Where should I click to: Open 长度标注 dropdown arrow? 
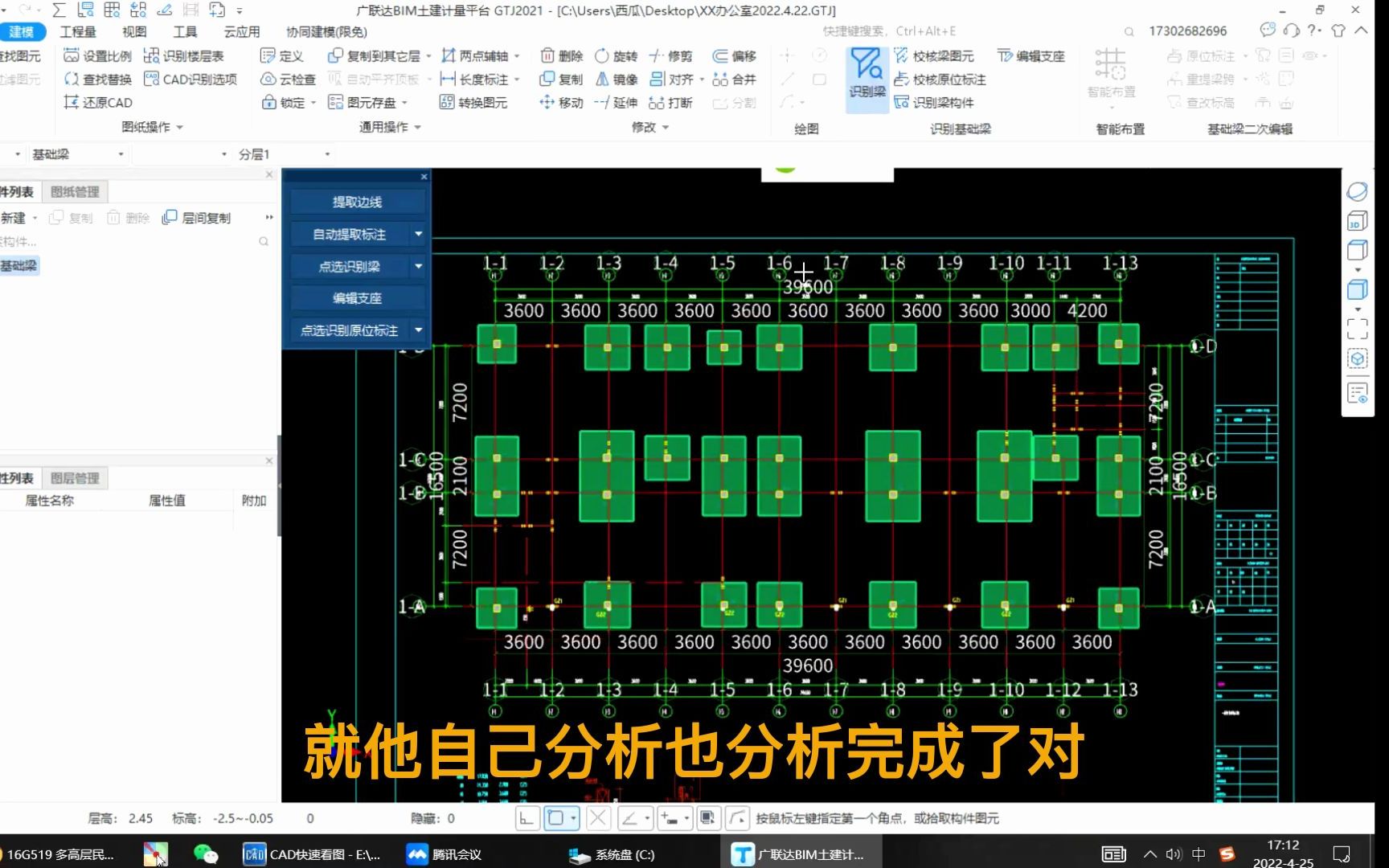[x=517, y=80]
